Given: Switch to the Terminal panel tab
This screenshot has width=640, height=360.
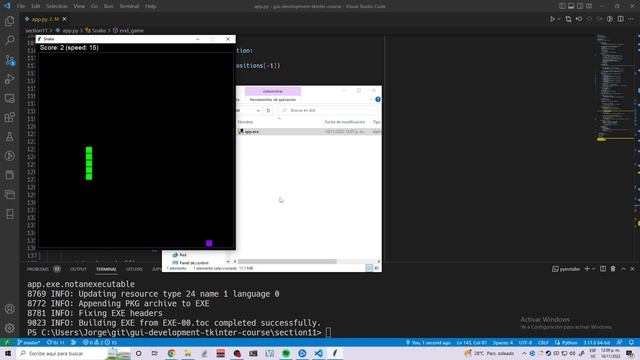Looking at the screenshot, I should click(x=107, y=269).
